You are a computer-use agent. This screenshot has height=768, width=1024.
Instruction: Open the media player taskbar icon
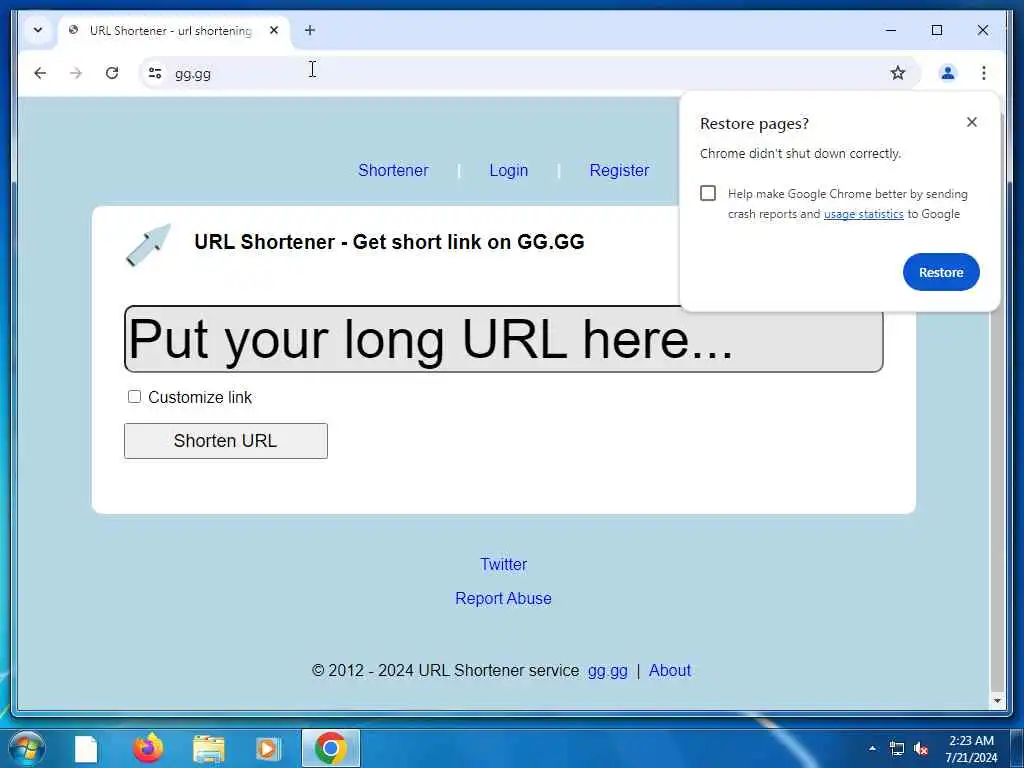[268, 748]
